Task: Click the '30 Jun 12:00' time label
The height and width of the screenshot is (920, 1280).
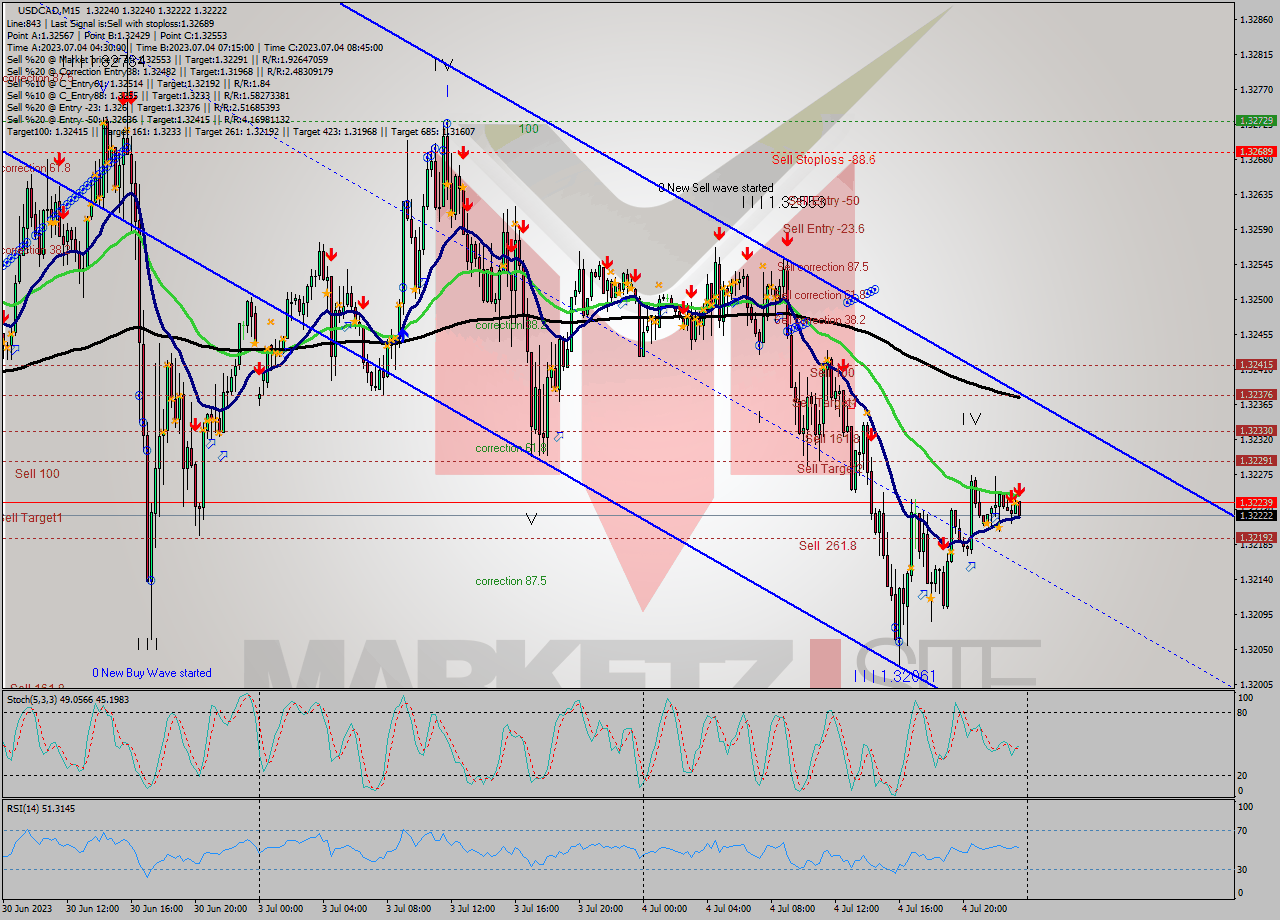Action: [x=93, y=909]
